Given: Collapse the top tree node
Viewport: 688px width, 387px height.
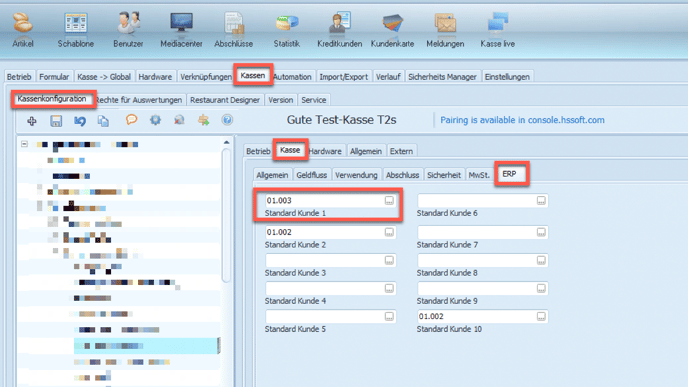Looking at the screenshot, I should point(24,144).
